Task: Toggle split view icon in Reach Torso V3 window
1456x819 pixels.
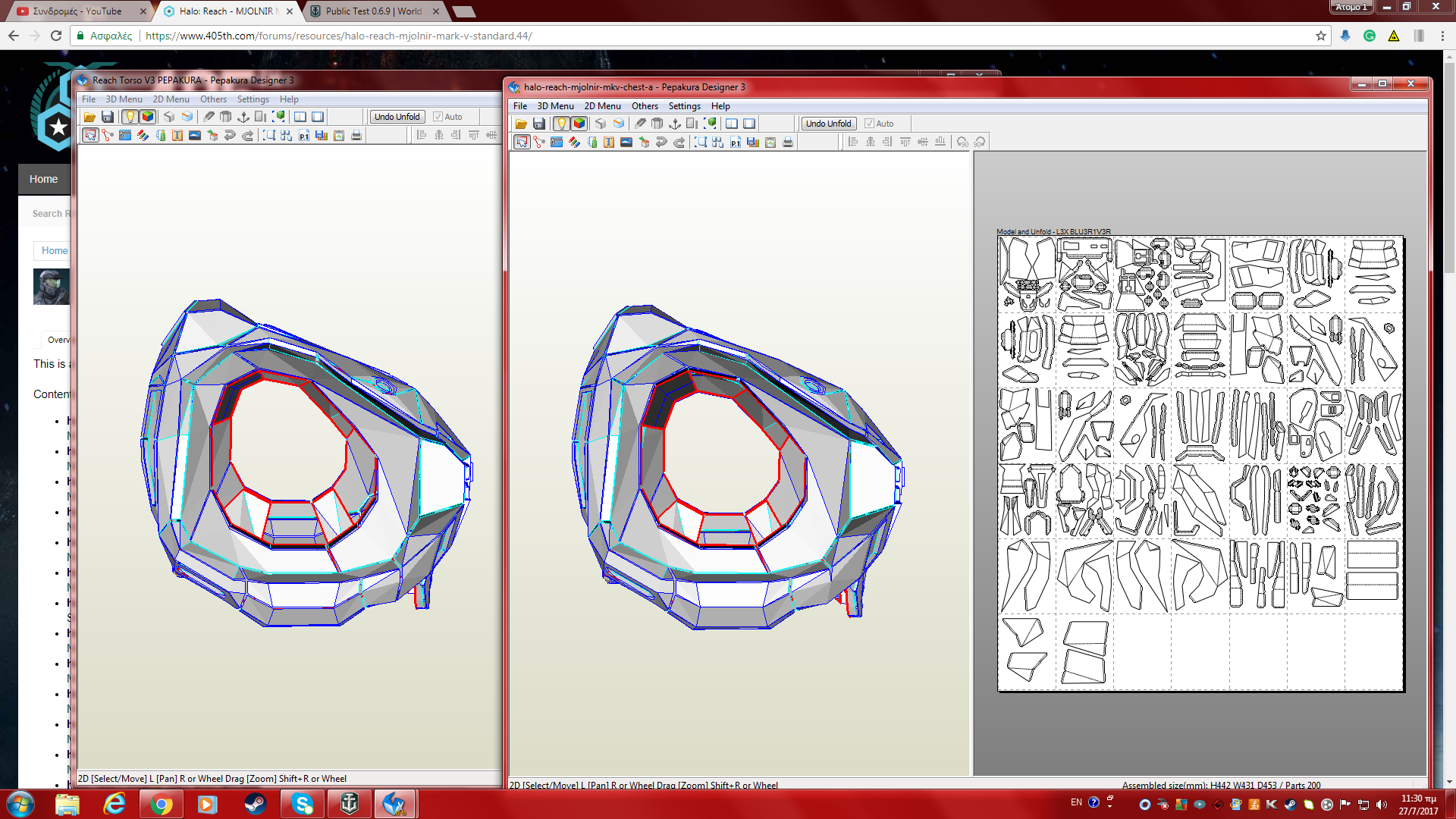Action: pyautogui.click(x=300, y=117)
